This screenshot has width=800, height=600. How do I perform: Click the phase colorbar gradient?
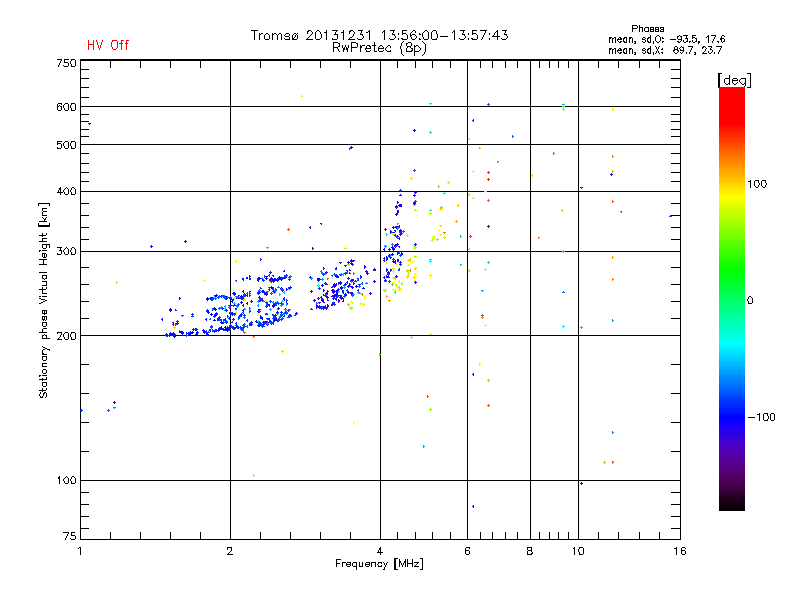(x=732, y=298)
